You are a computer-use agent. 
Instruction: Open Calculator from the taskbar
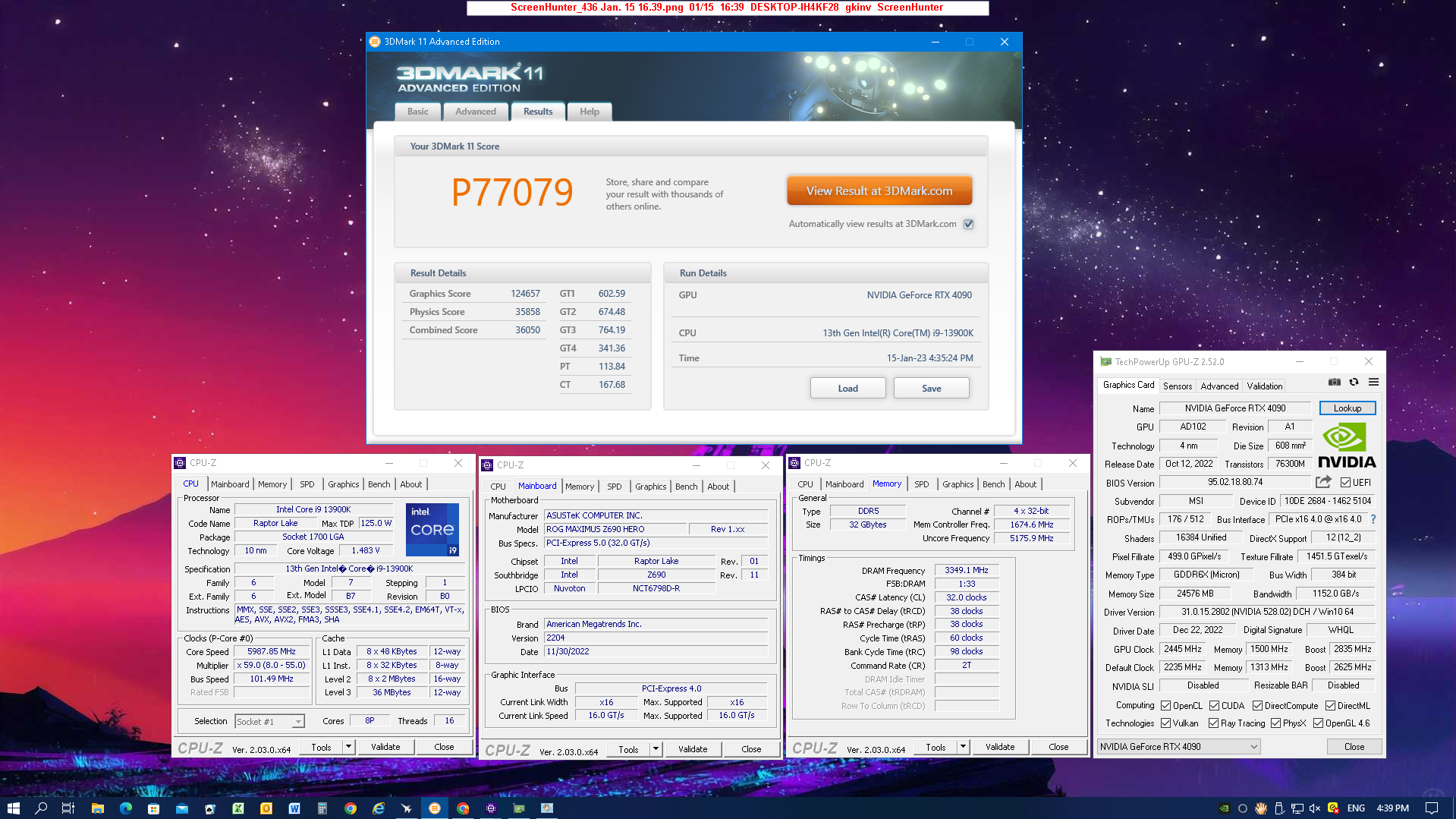tap(322, 808)
